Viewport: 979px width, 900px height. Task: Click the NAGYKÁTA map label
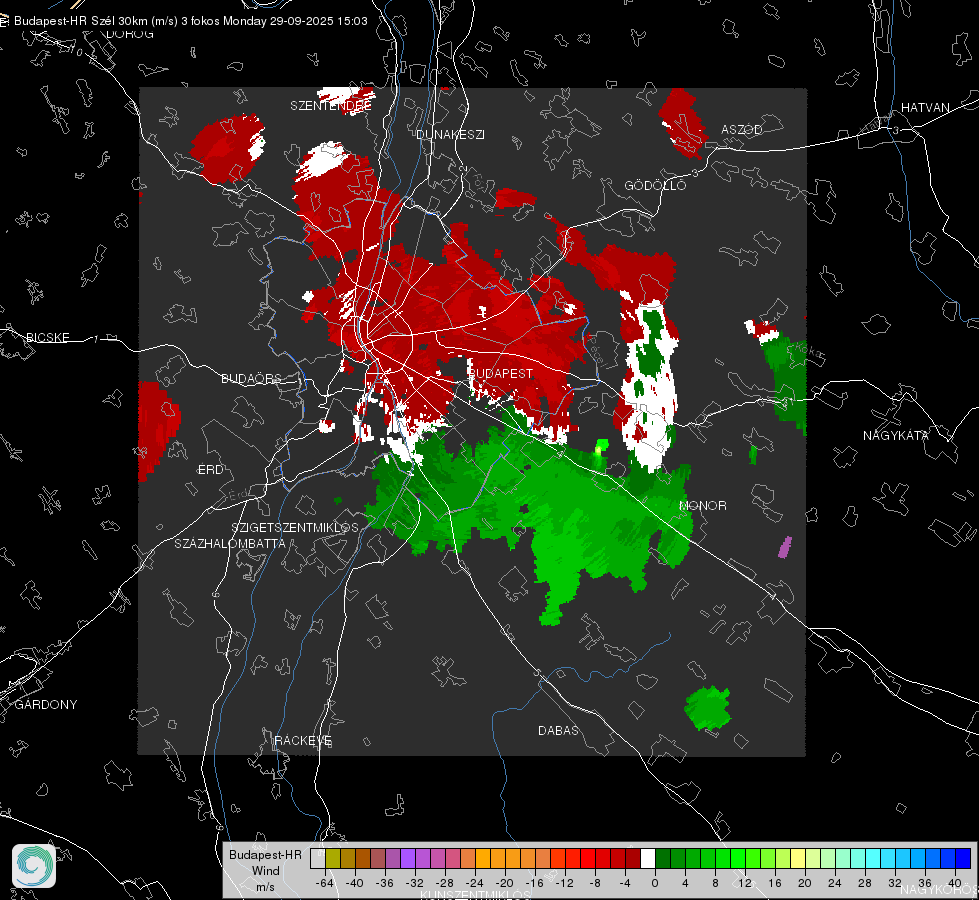pos(896,435)
